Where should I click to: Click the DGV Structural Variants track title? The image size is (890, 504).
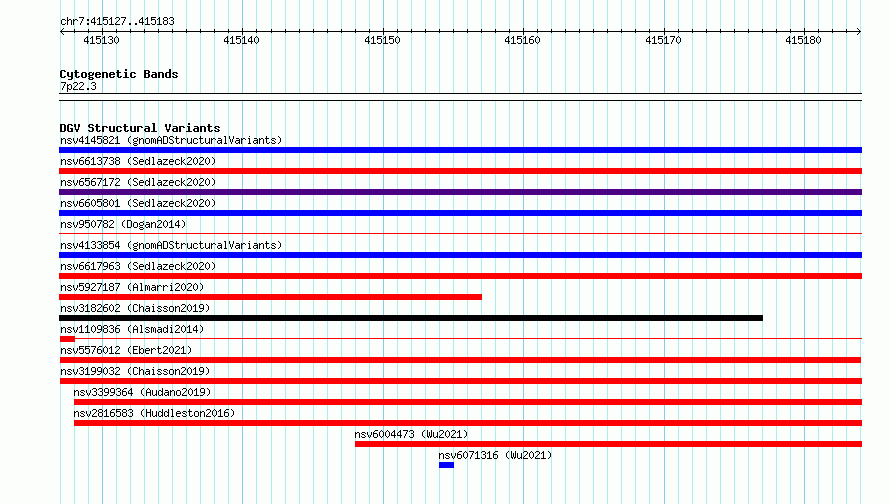[x=140, y=128]
